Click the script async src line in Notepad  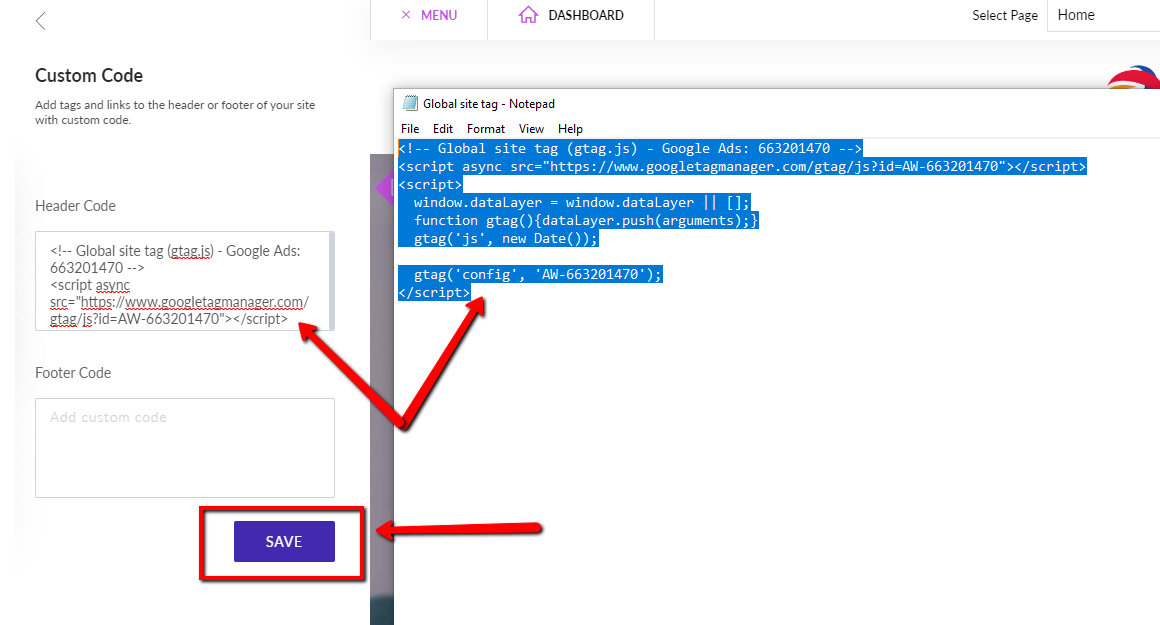coord(742,166)
